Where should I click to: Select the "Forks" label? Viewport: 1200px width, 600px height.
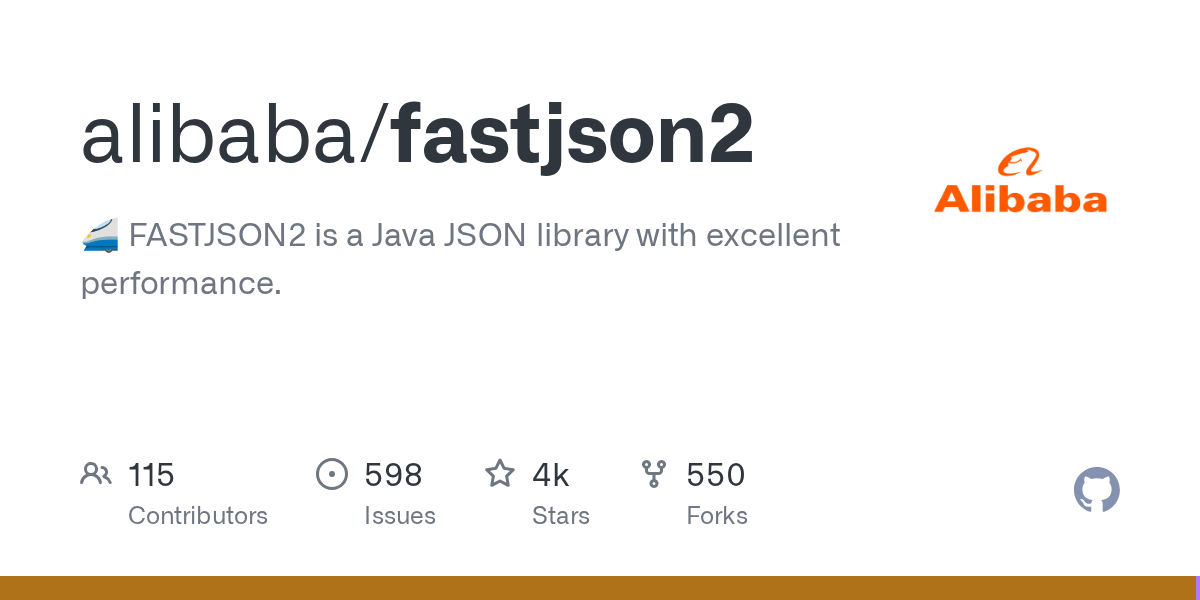coord(717,516)
